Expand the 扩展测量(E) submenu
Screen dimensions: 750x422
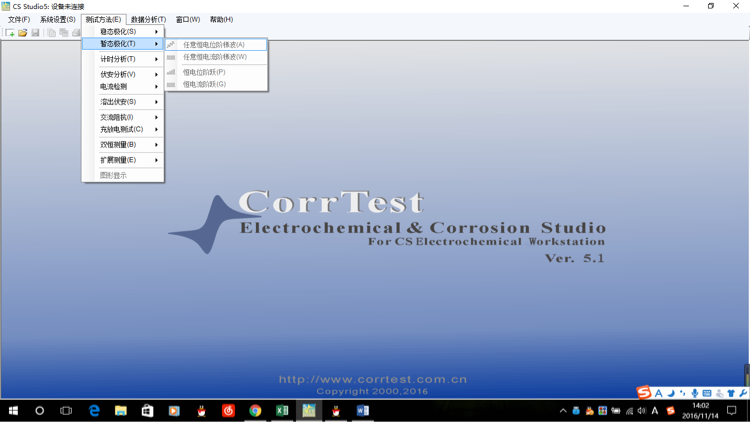(123, 160)
